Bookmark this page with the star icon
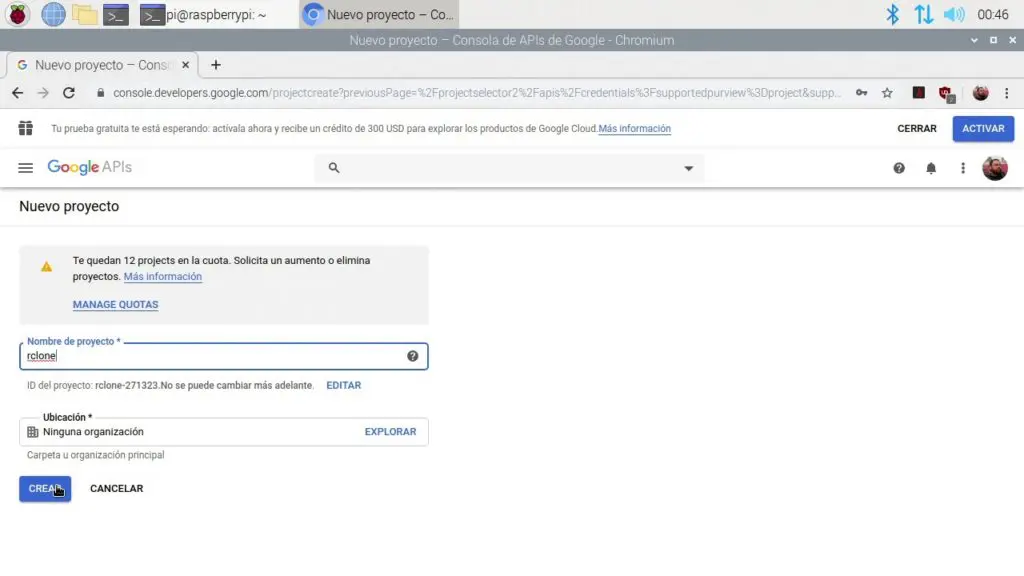Image resolution: width=1024 pixels, height=576 pixels. 887,93
